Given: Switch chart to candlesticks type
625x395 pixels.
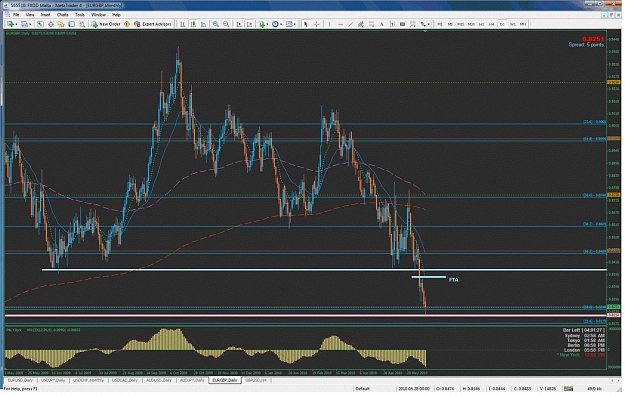Looking at the screenshot, I should tap(193, 24).
